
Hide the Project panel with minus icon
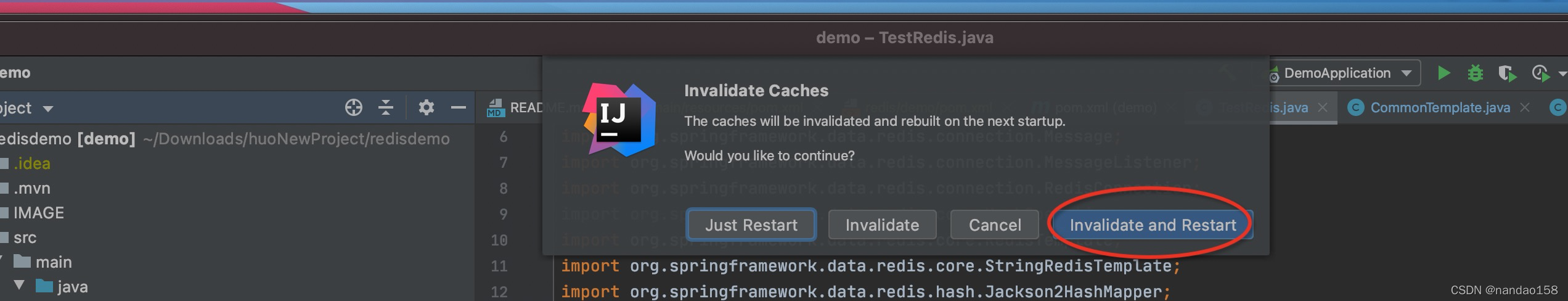(458, 107)
